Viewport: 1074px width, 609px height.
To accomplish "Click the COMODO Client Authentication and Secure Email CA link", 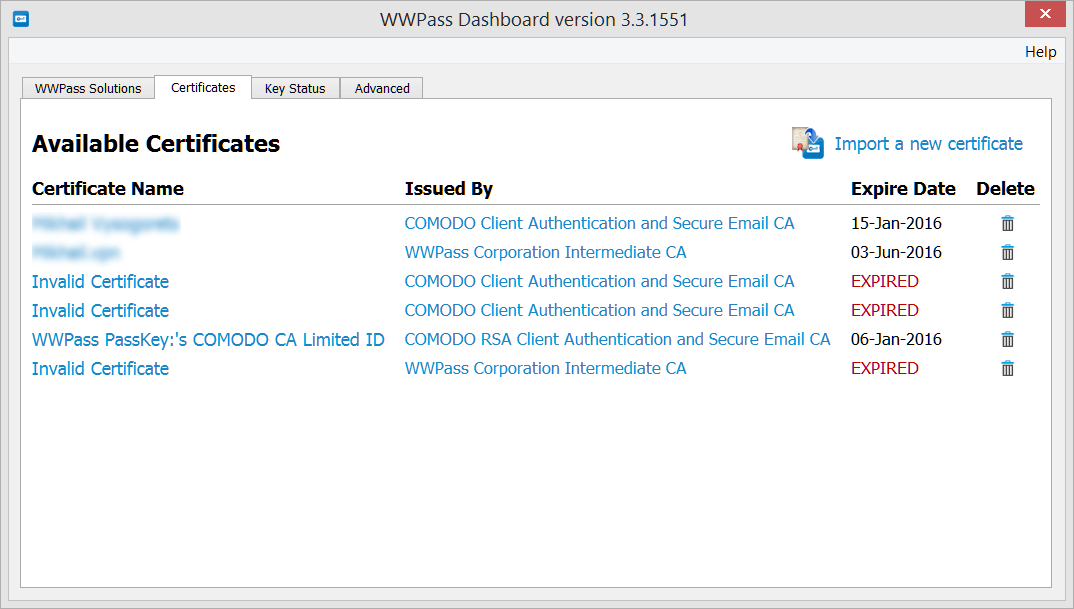I will click(600, 223).
